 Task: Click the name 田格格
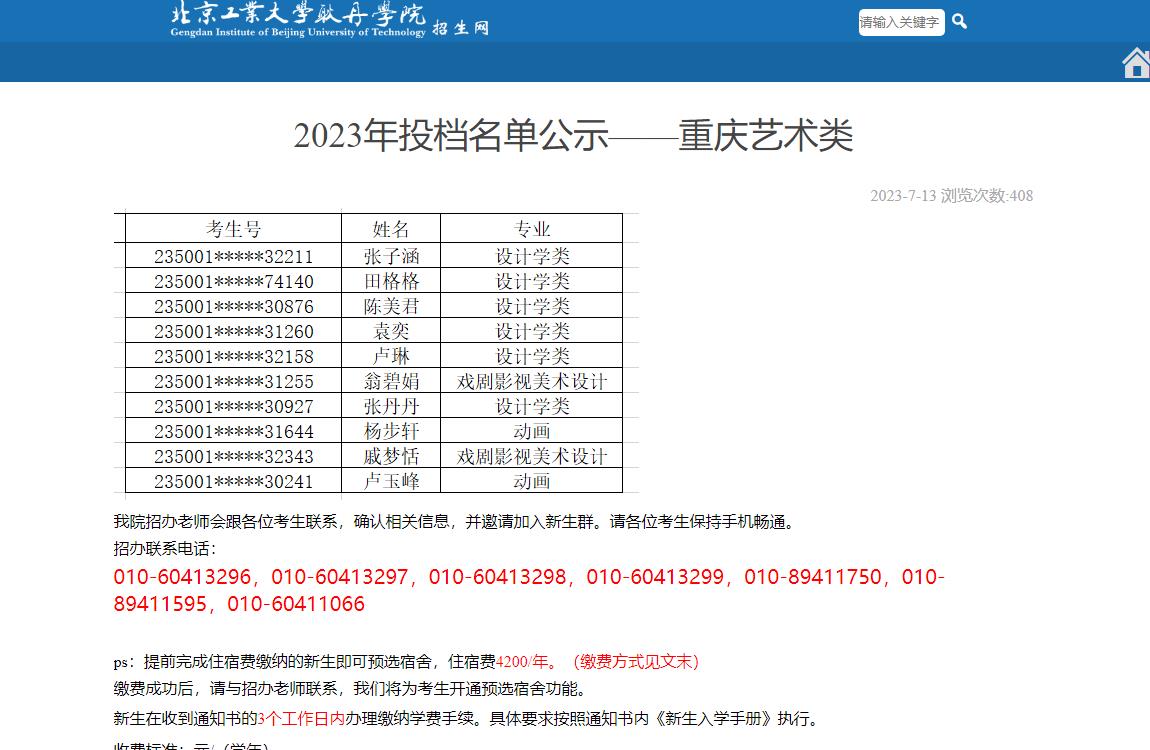click(x=391, y=282)
